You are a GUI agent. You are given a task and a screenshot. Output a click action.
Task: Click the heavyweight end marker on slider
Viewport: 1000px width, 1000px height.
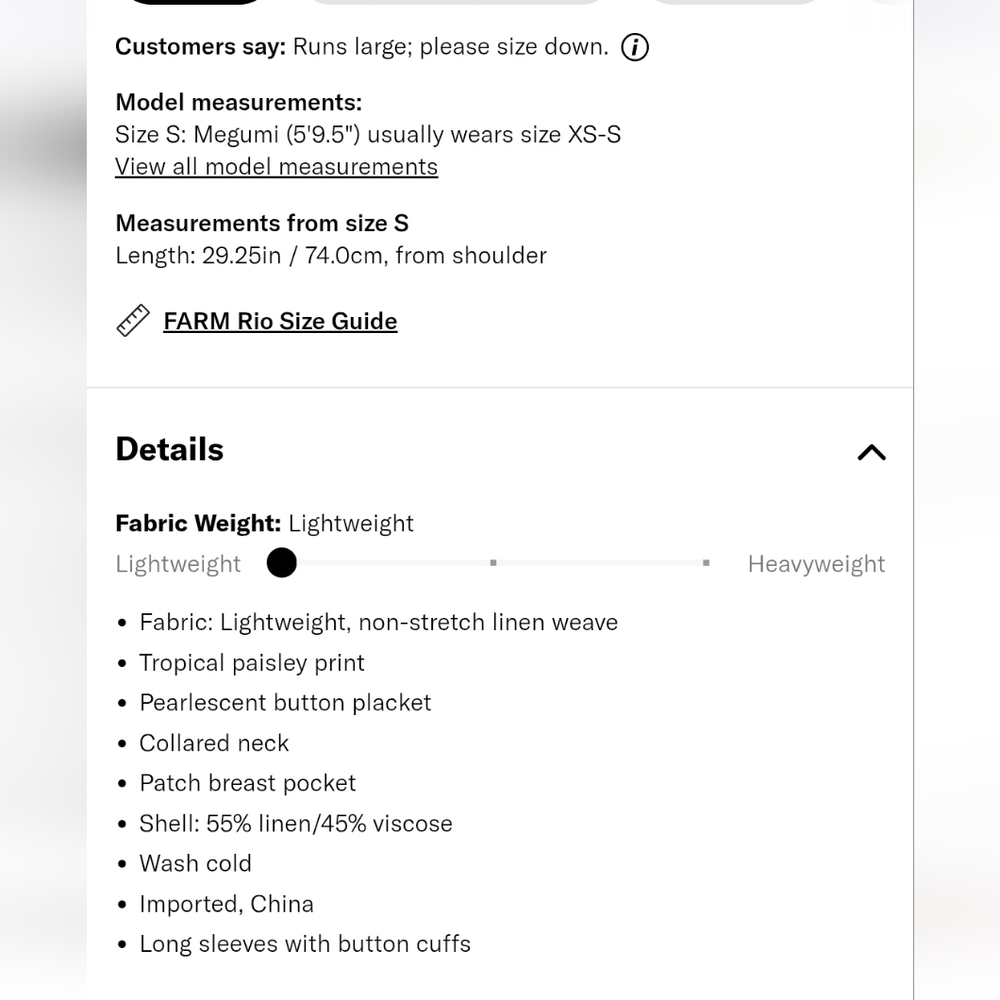pyautogui.click(x=706, y=563)
